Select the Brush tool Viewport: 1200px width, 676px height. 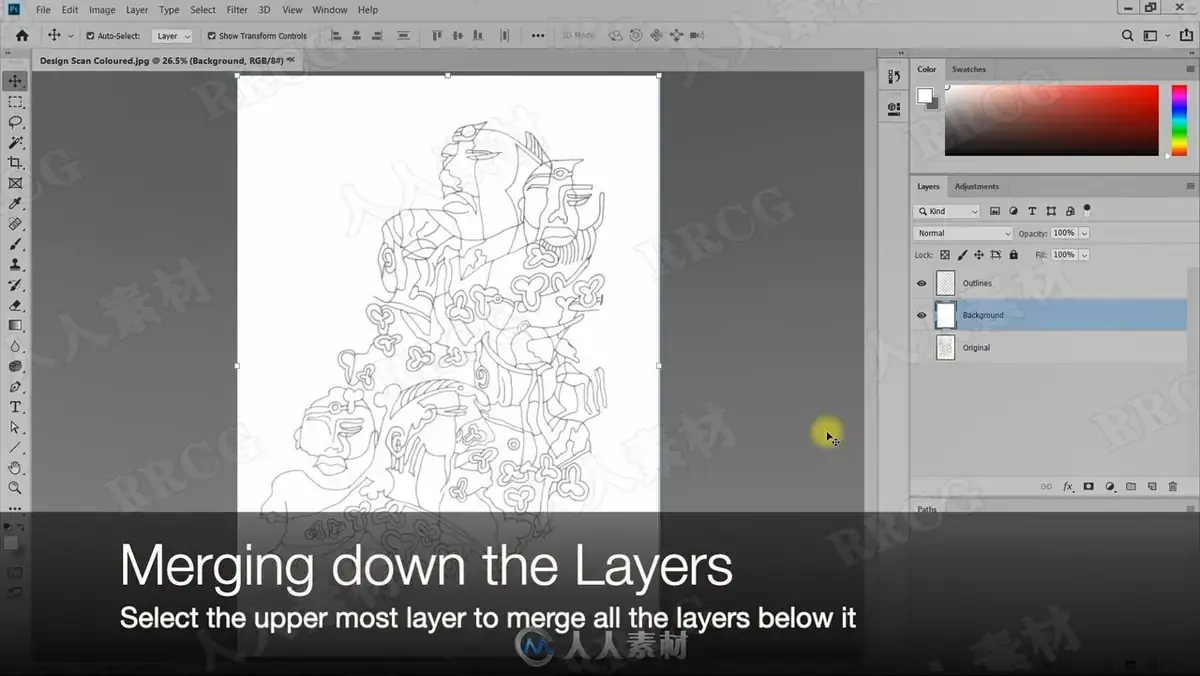15,244
